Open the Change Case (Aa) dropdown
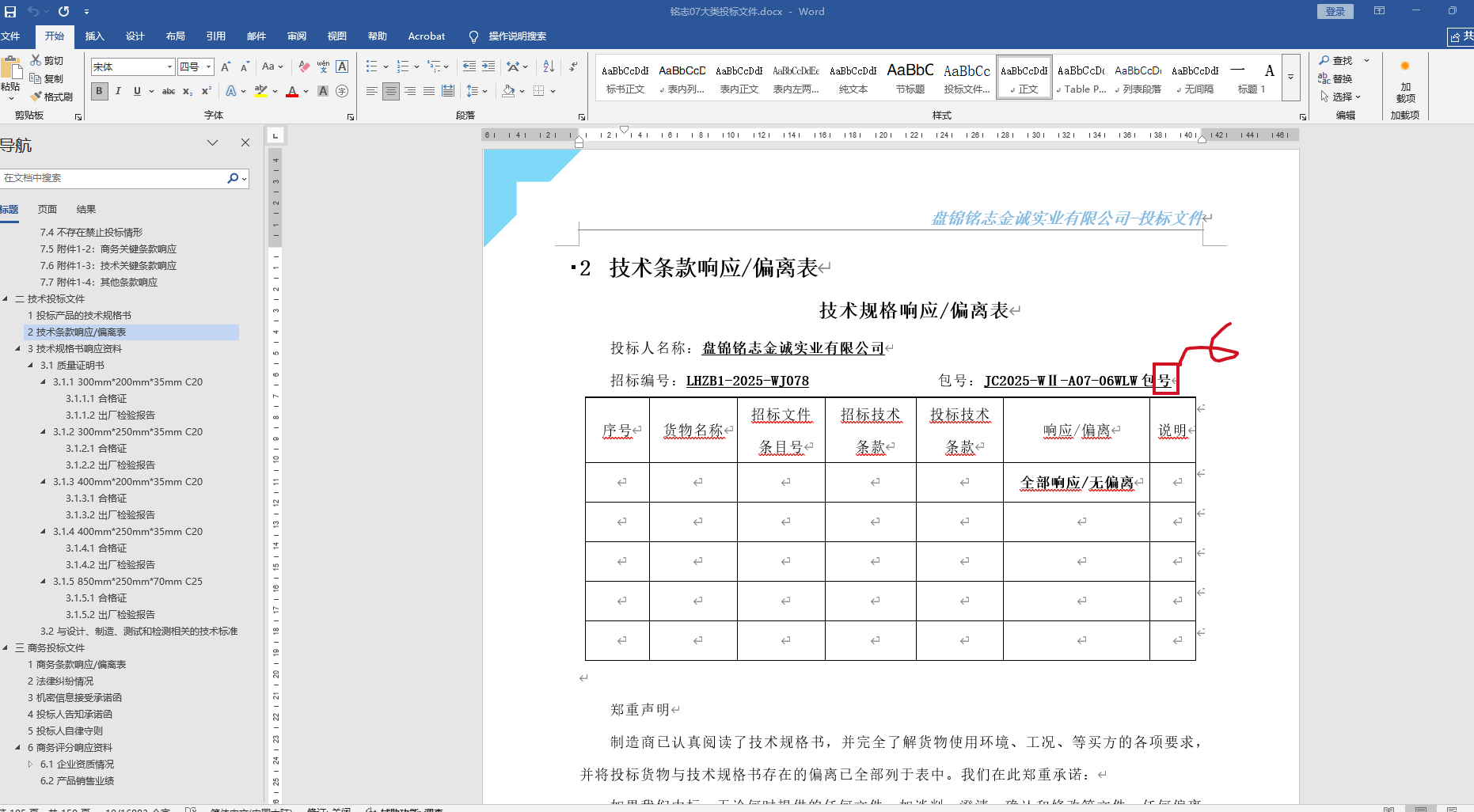The image size is (1474, 812). pyautogui.click(x=272, y=66)
